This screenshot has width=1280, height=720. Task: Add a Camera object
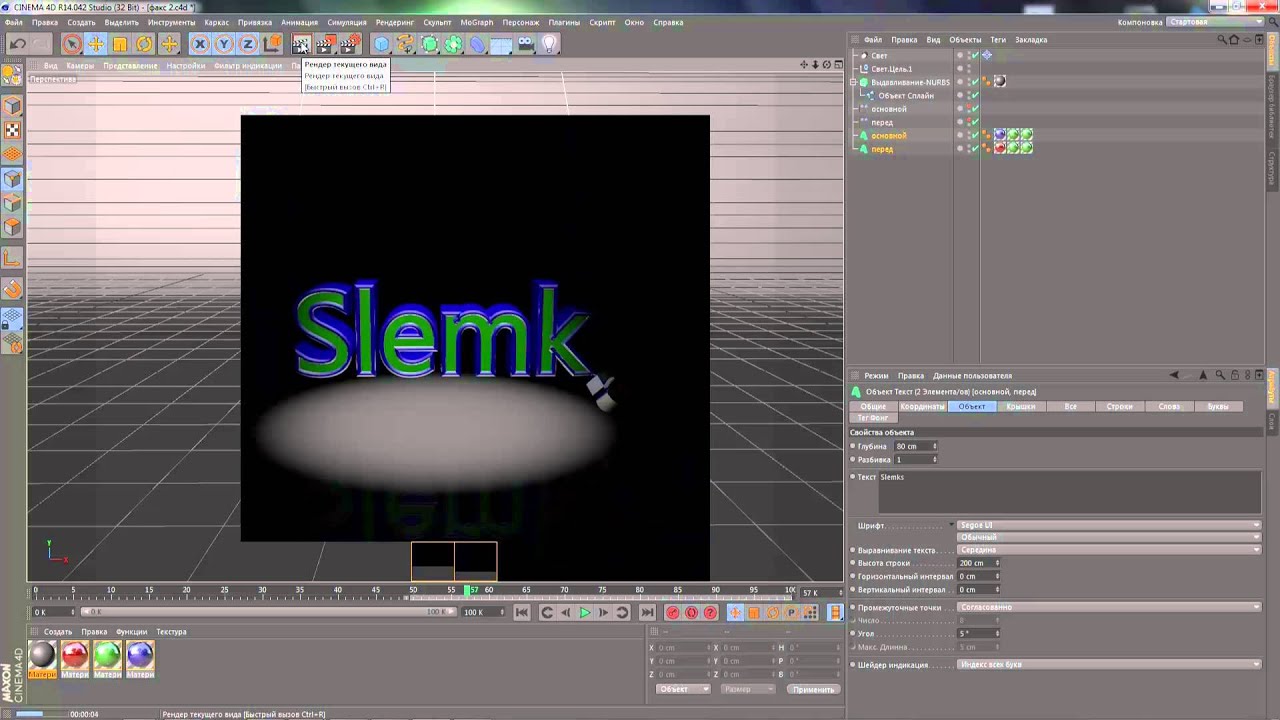[526, 44]
